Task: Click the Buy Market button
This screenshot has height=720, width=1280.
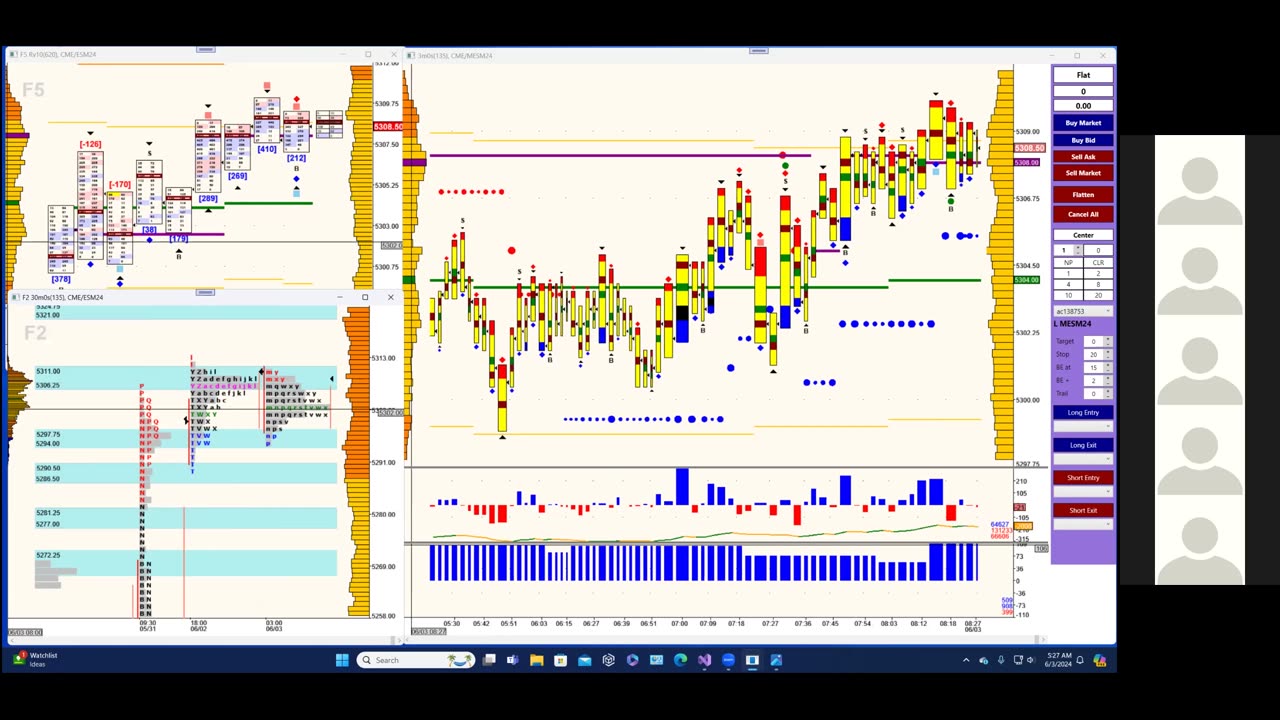Action: 1083,123
